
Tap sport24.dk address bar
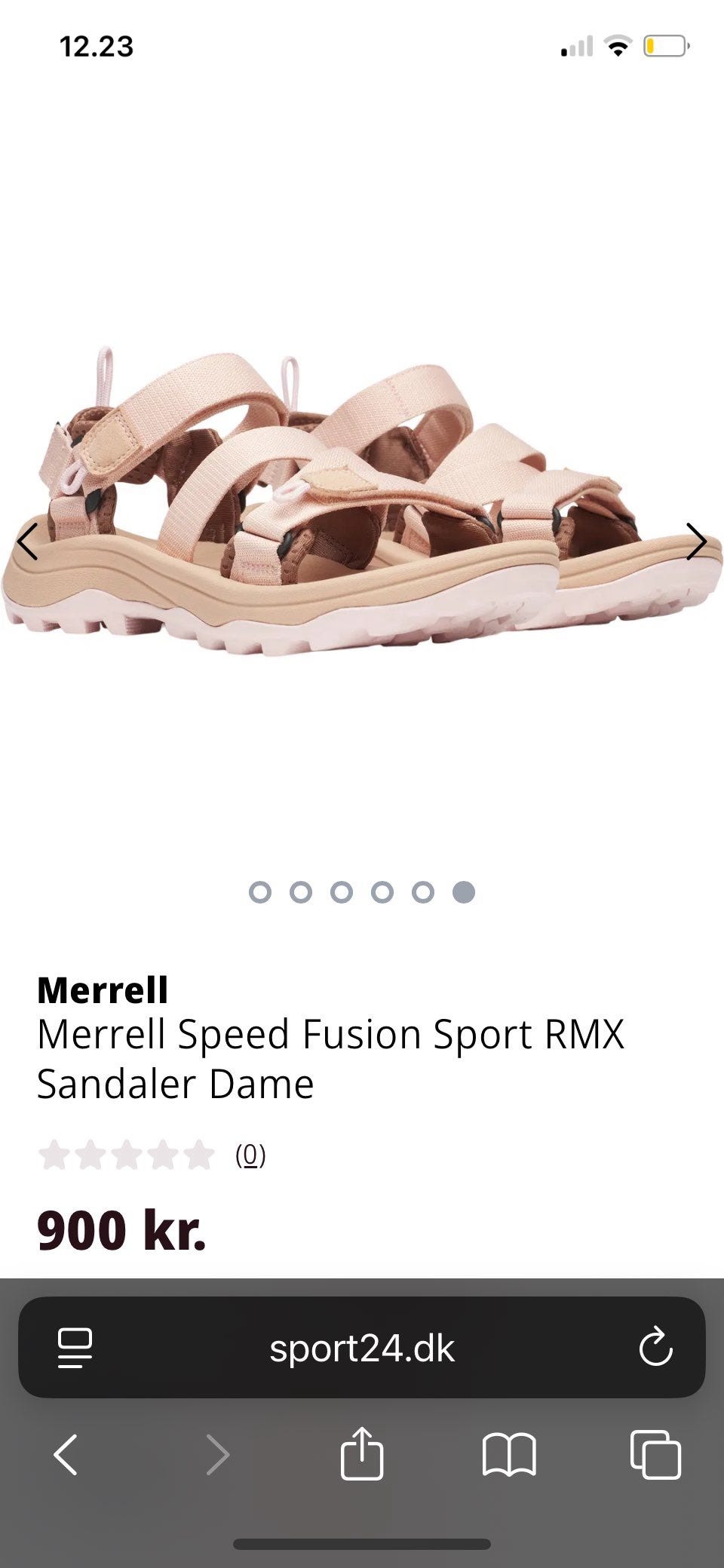click(362, 1347)
